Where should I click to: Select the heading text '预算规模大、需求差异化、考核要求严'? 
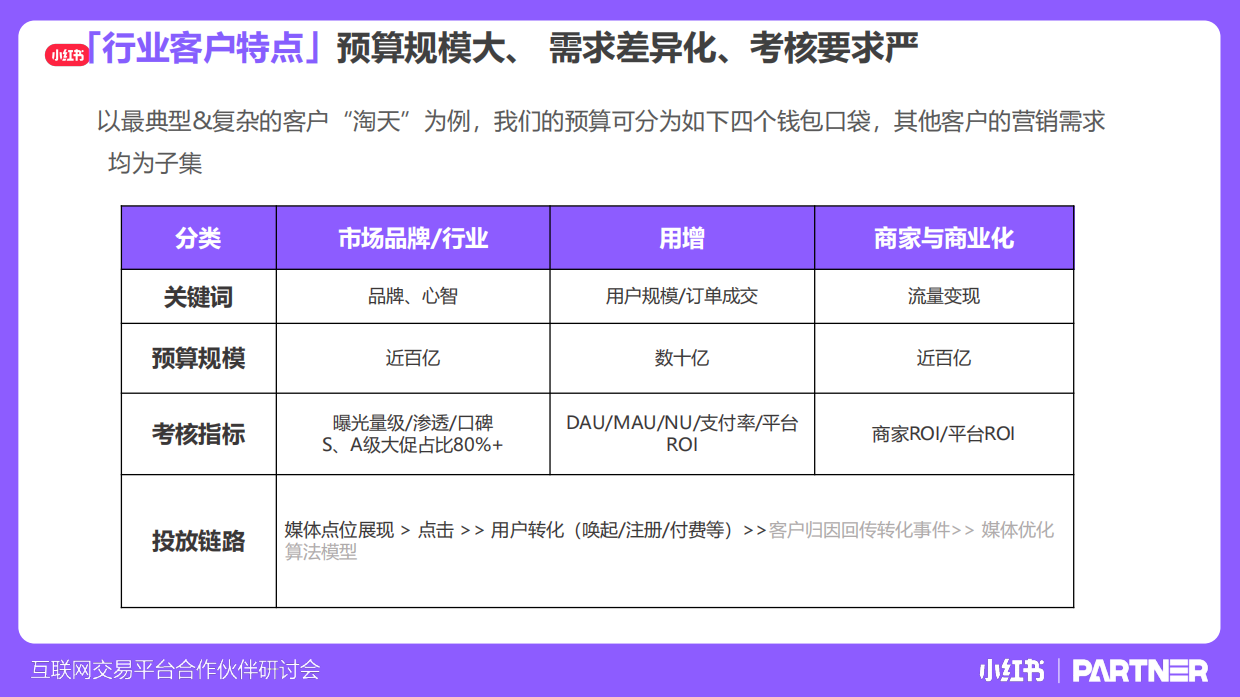627,49
